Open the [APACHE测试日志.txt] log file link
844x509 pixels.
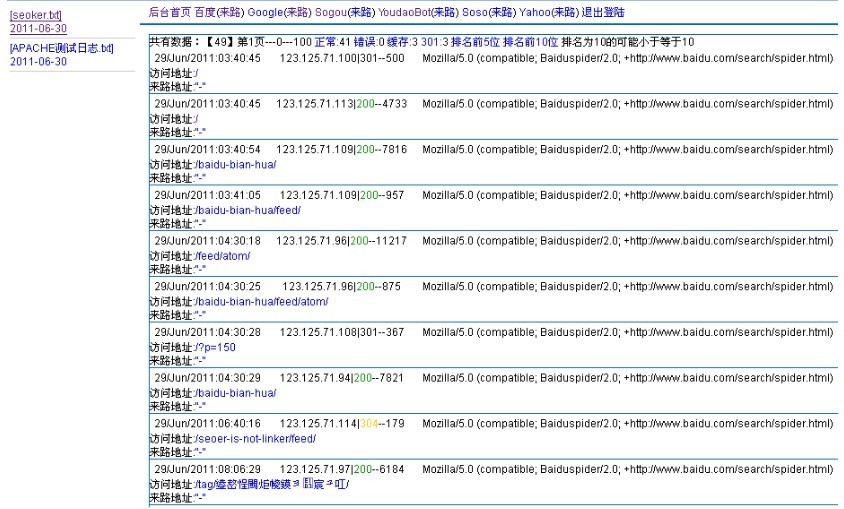click(x=61, y=48)
